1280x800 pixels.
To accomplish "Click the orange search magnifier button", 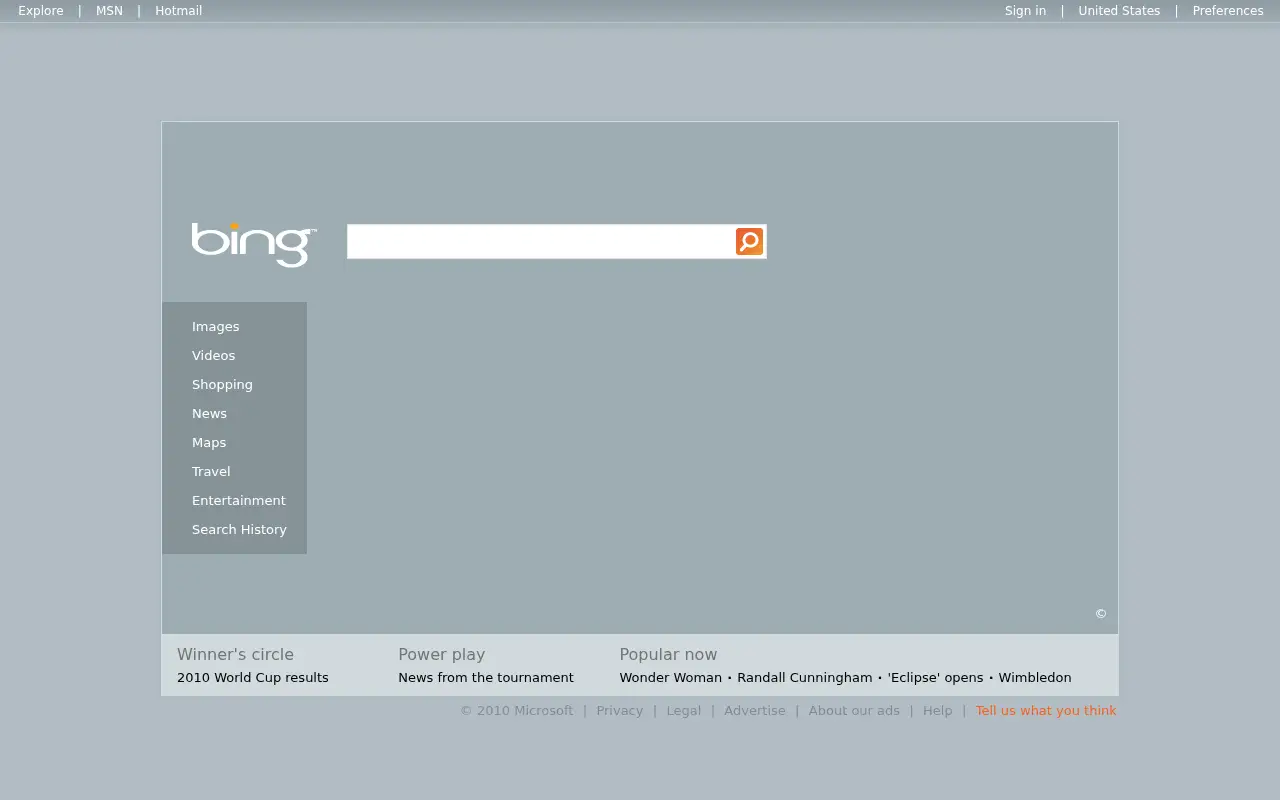I will (749, 241).
